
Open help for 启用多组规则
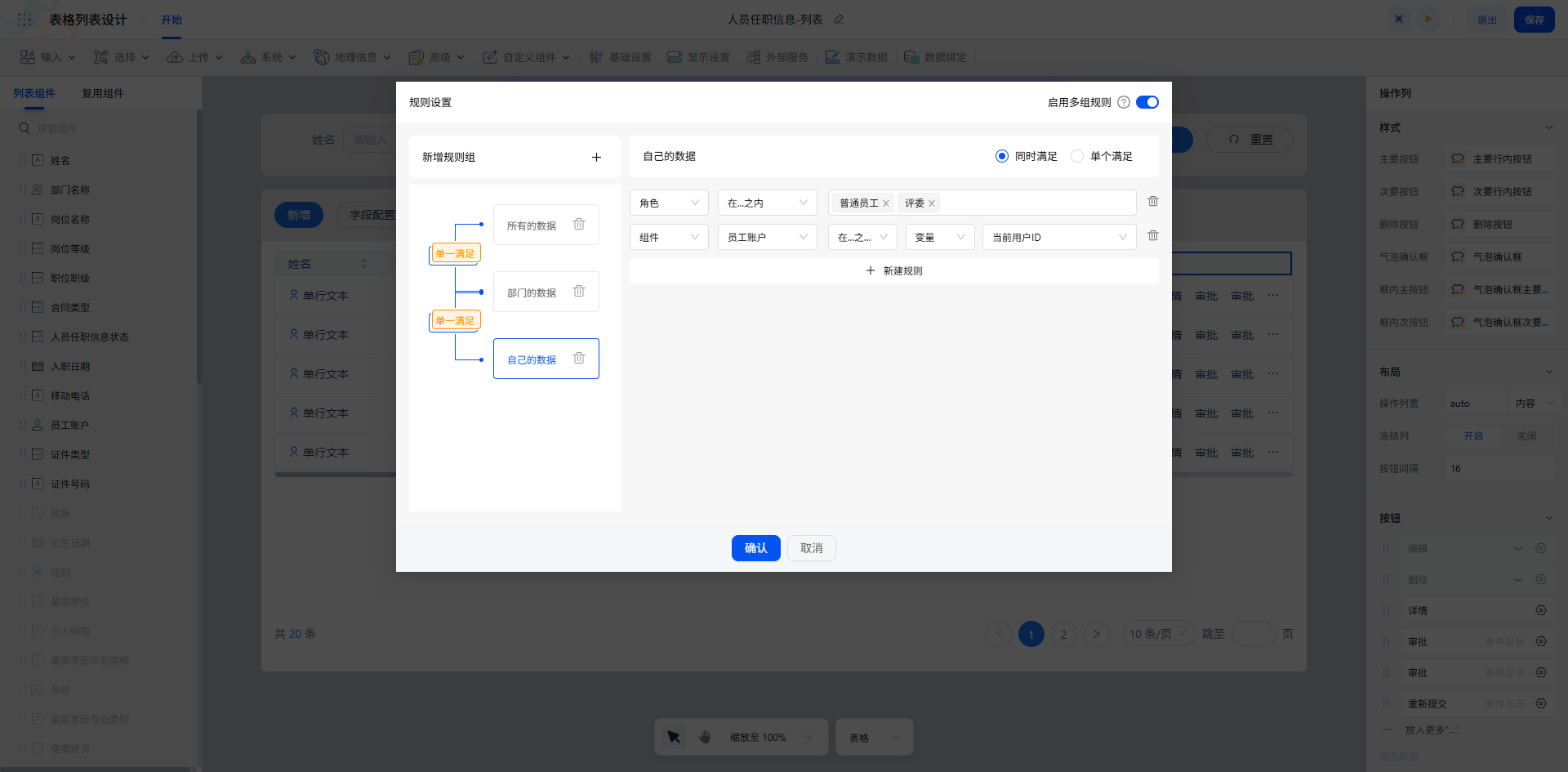[1124, 102]
